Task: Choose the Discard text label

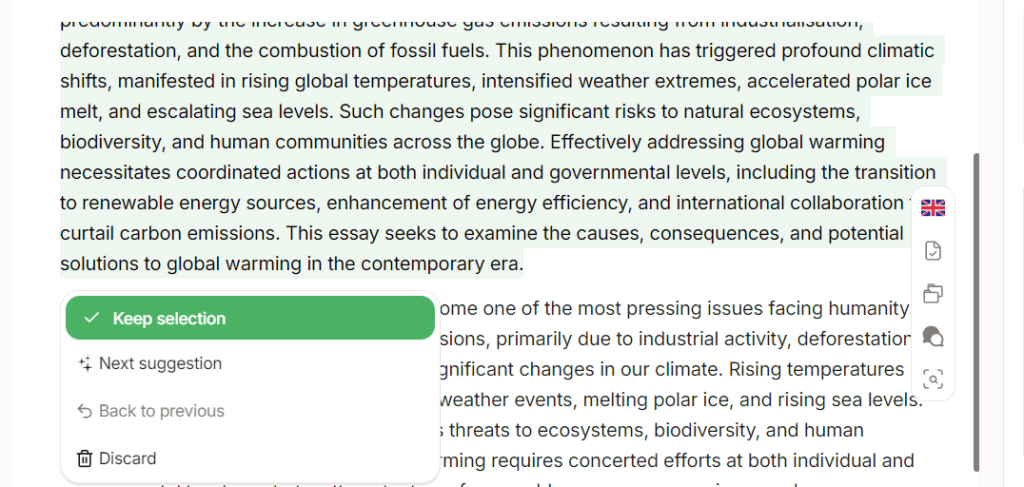Action: (128, 458)
